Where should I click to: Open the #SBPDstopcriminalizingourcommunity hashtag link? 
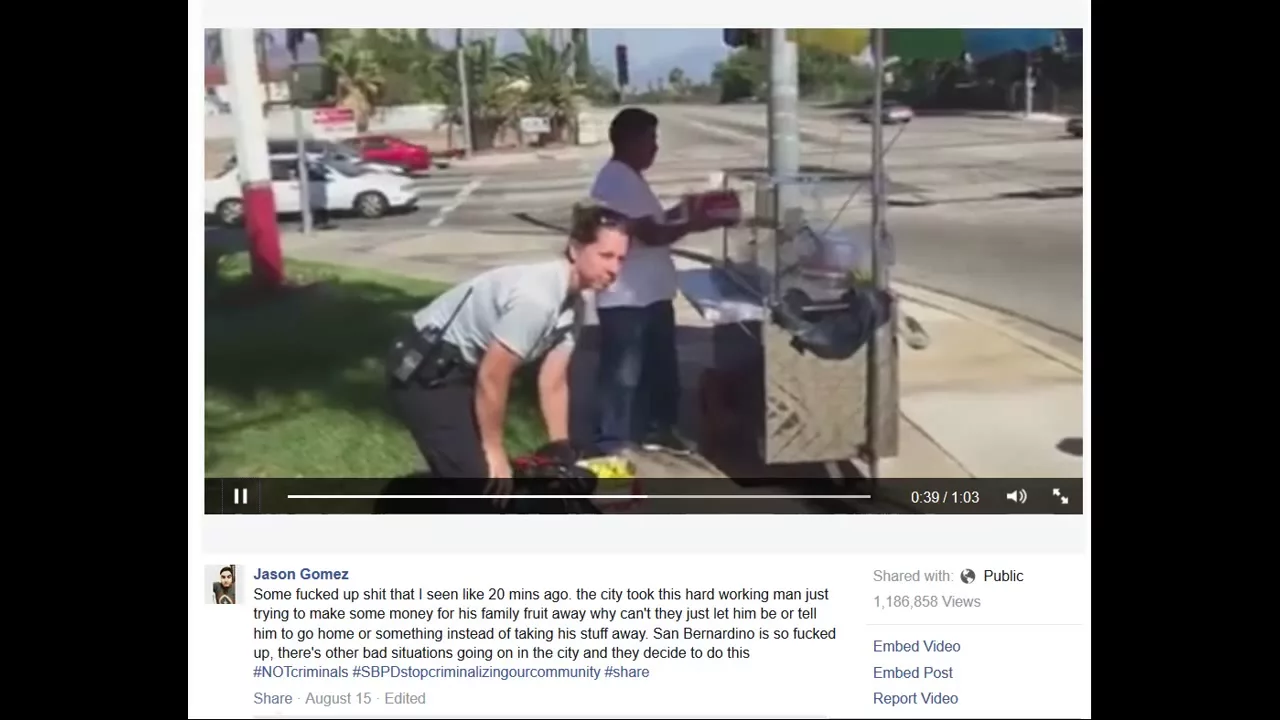click(x=476, y=672)
